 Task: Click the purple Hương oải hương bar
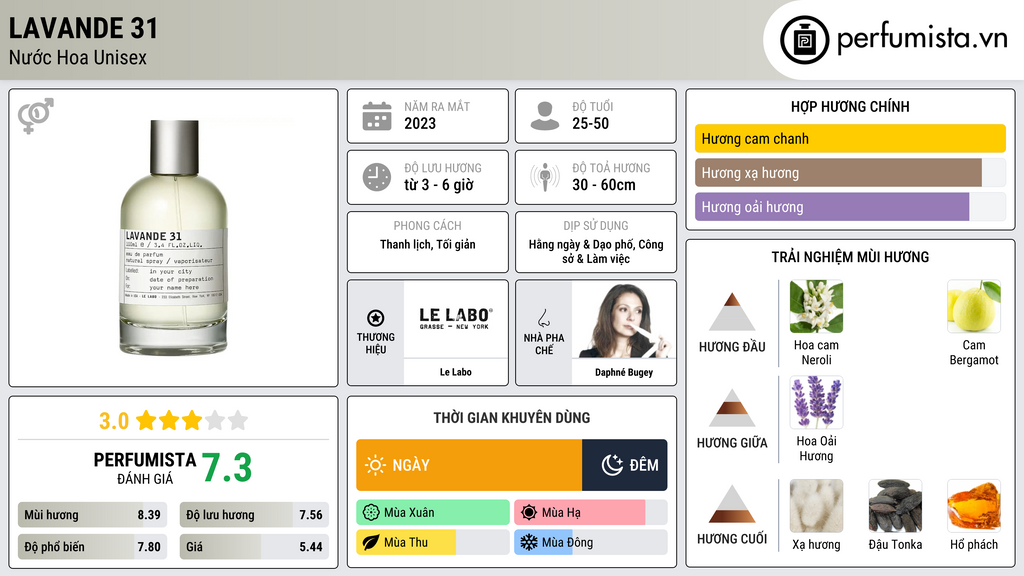click(831, 207)
